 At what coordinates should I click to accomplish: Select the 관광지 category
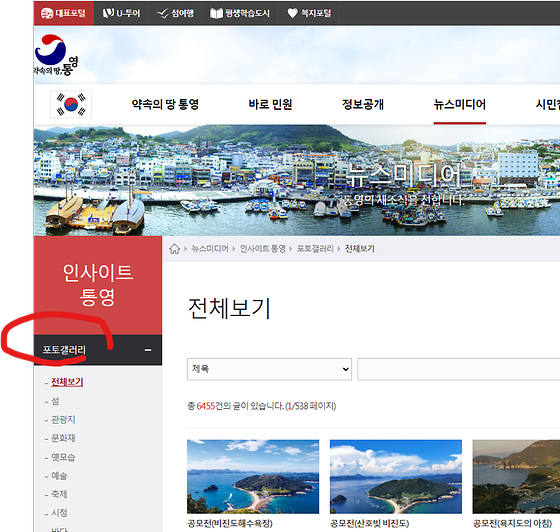click(63, 420)
